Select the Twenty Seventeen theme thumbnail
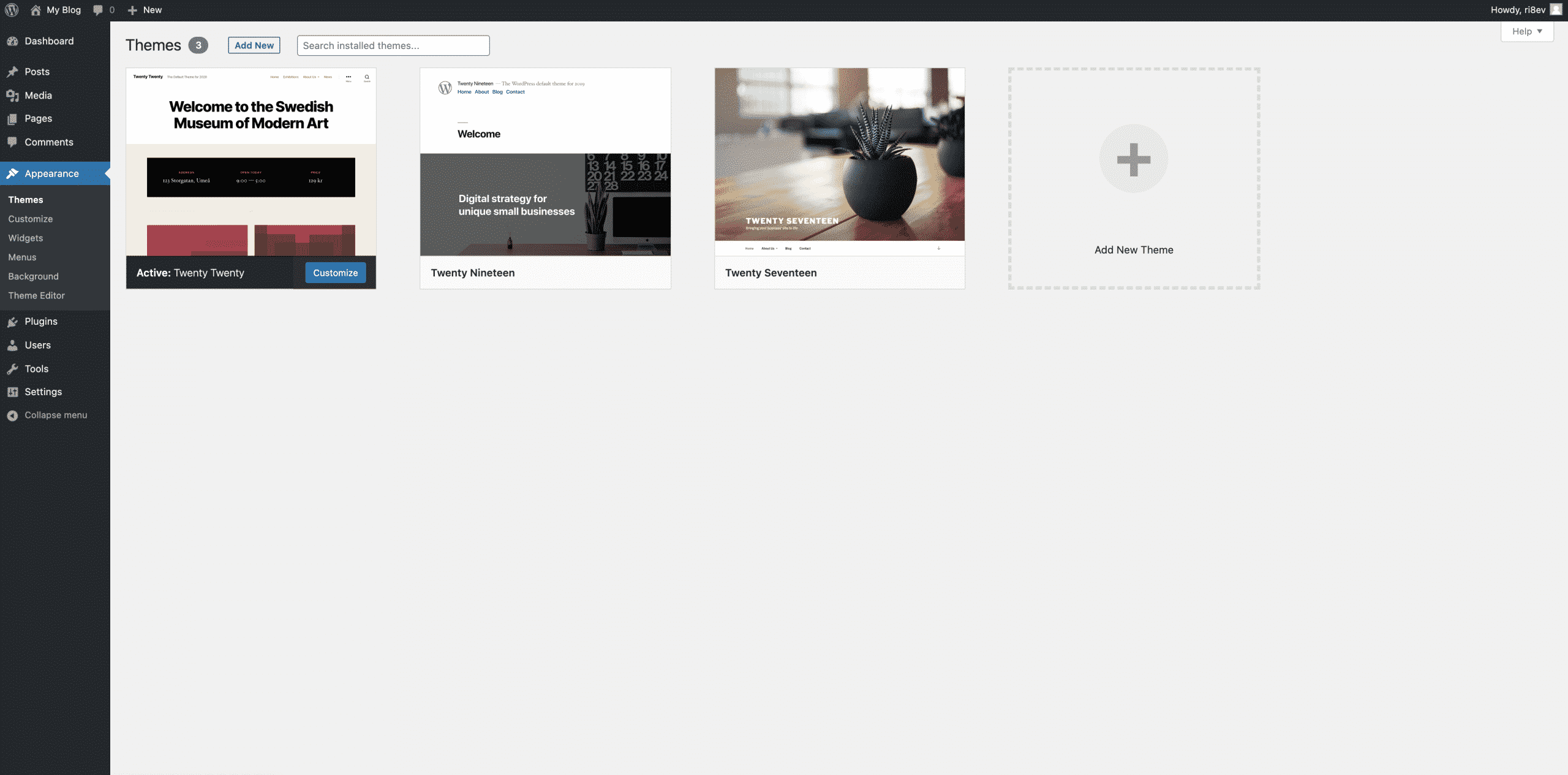Image resolution: width=1568 pixels, height=775 pixels. [840, 162]
